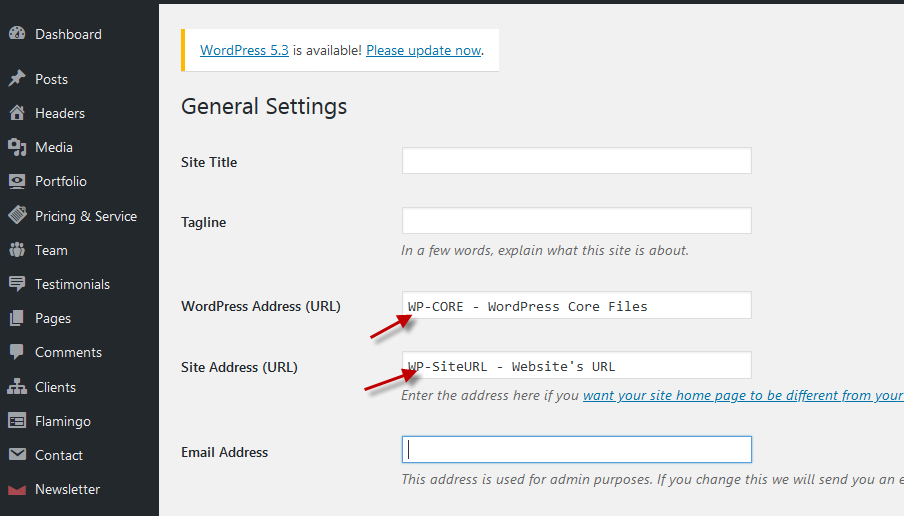Select the Testimonials menu label
904x516 pixels.
pos(72,284)
